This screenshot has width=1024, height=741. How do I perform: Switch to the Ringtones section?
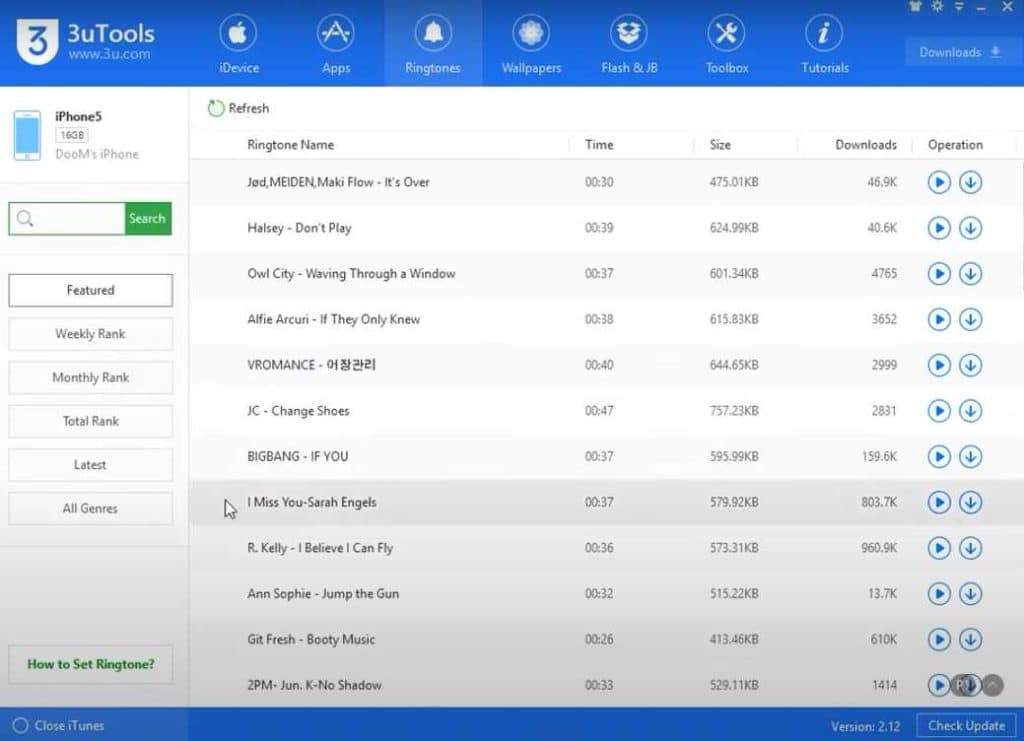point(432,44)
